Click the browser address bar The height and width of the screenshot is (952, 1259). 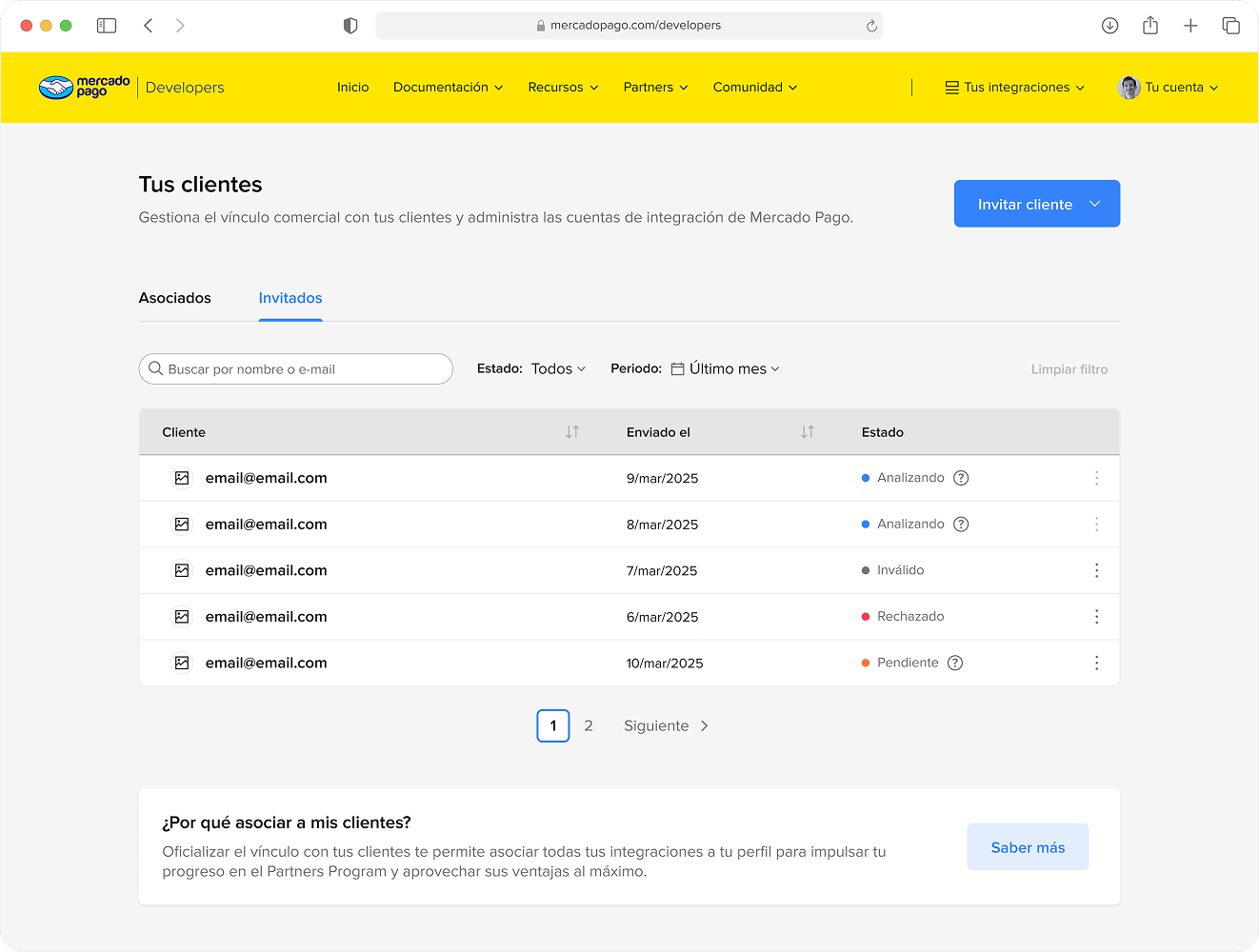[629, 26]
